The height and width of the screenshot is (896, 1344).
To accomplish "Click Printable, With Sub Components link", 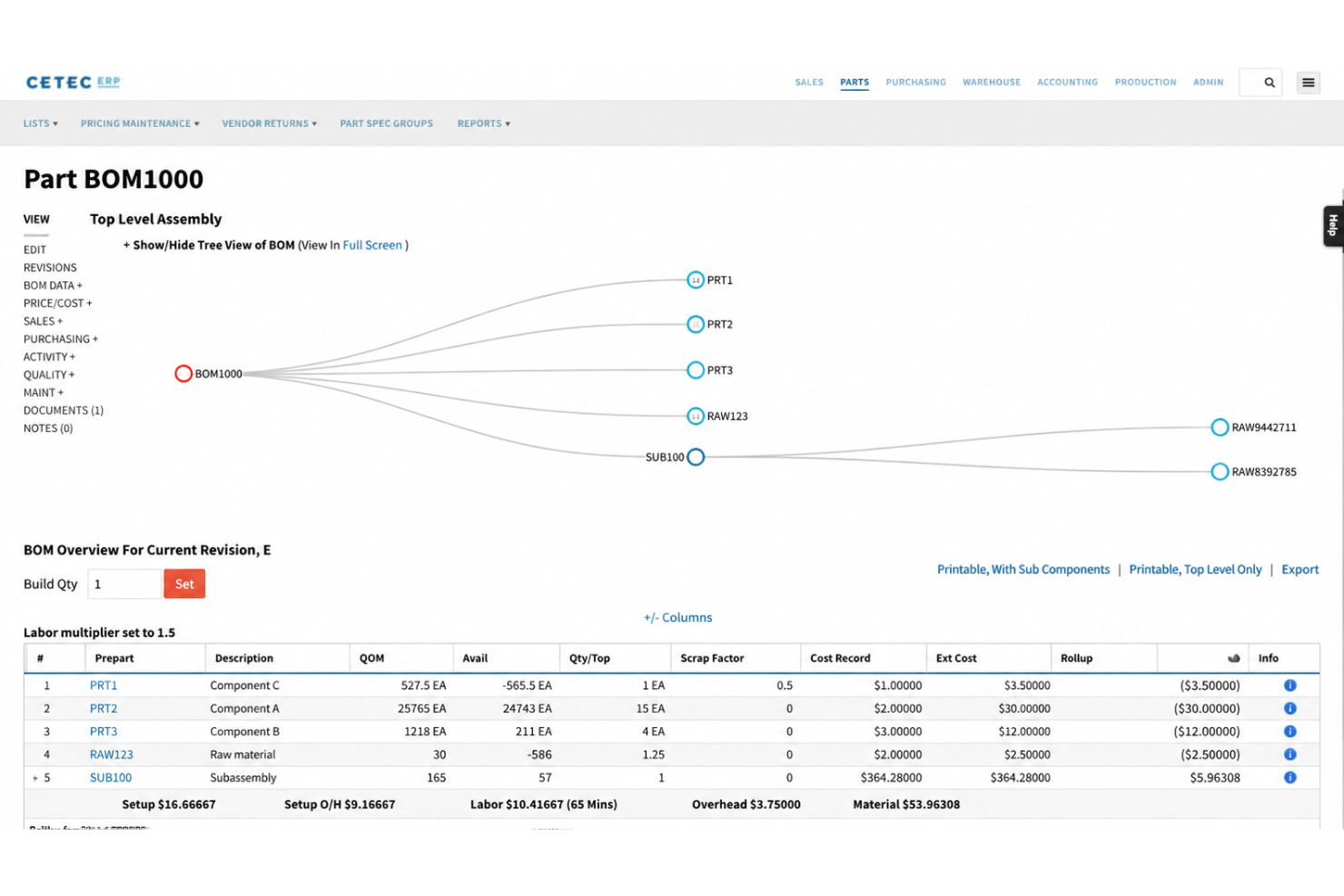I will (1023, 570).
